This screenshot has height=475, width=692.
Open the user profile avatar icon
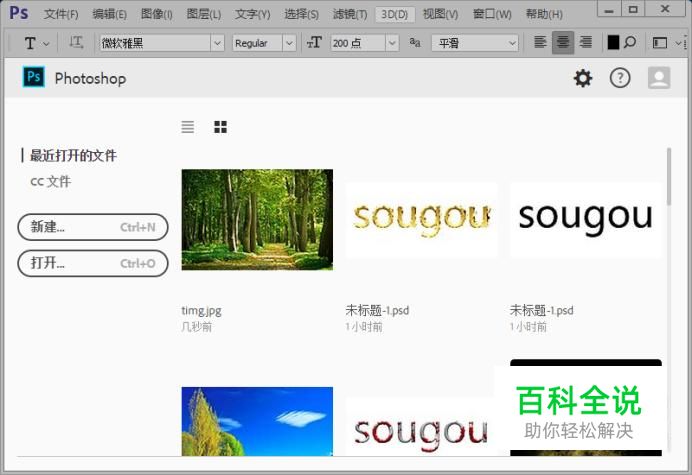click(659, 78)
